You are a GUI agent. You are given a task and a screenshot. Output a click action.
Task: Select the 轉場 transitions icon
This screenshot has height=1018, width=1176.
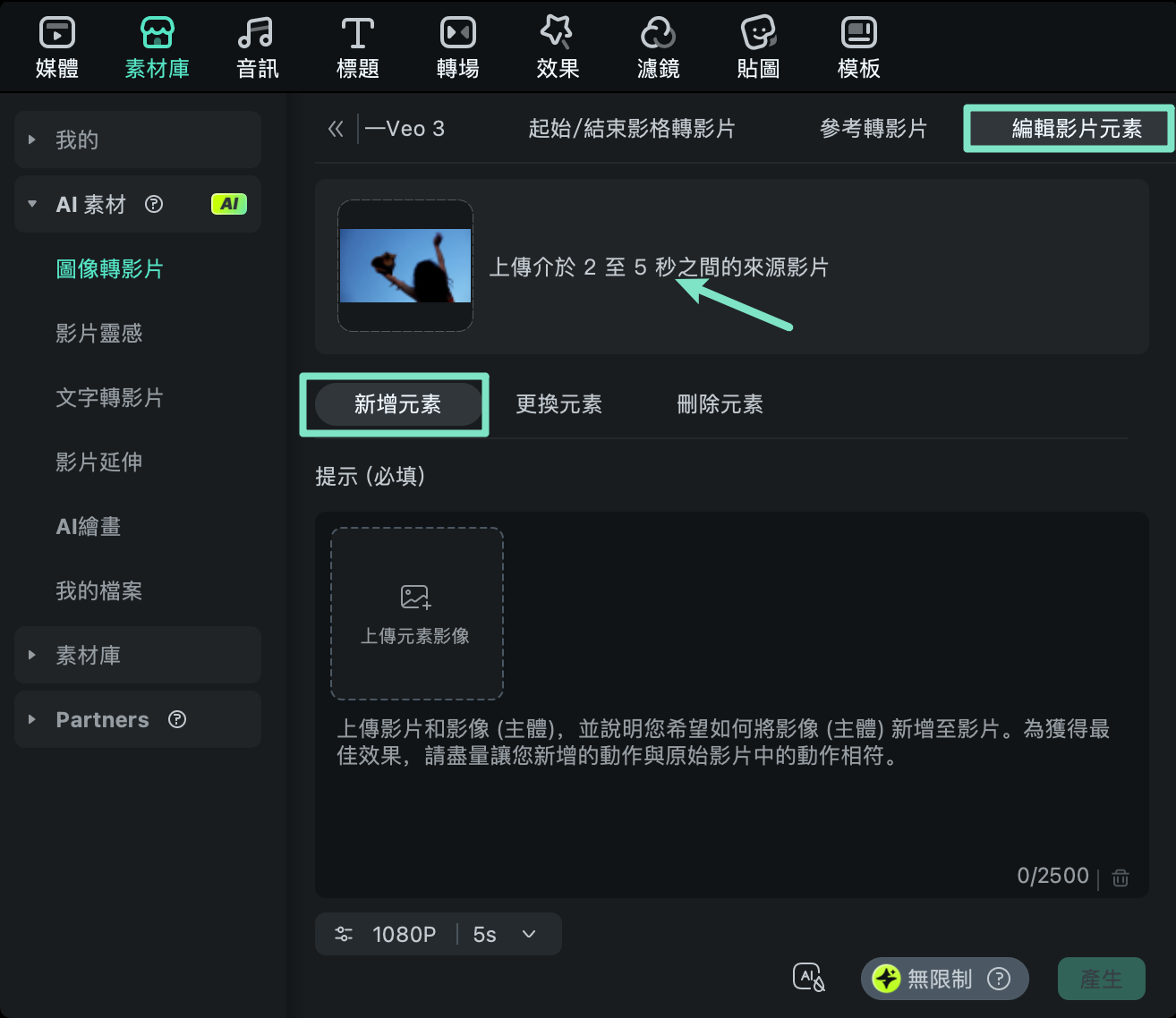pyautogui.click(x=457, y=45)
